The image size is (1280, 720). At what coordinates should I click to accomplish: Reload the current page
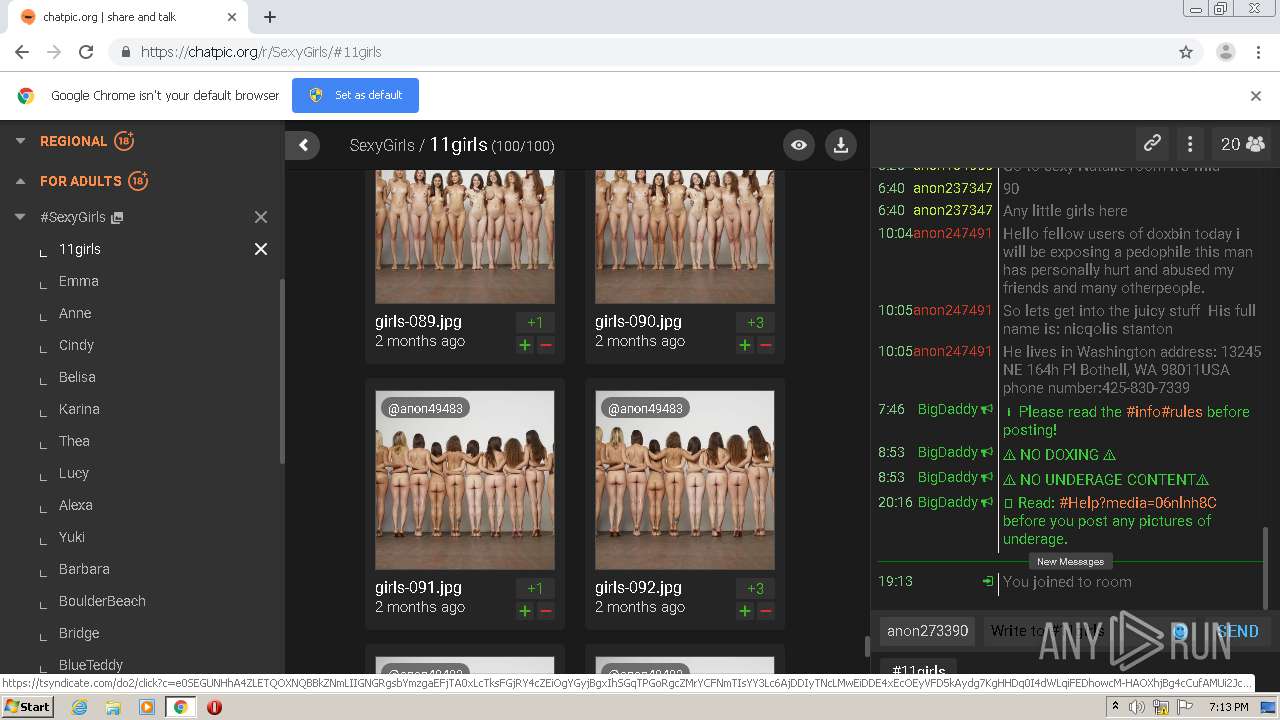pos(86,52)
